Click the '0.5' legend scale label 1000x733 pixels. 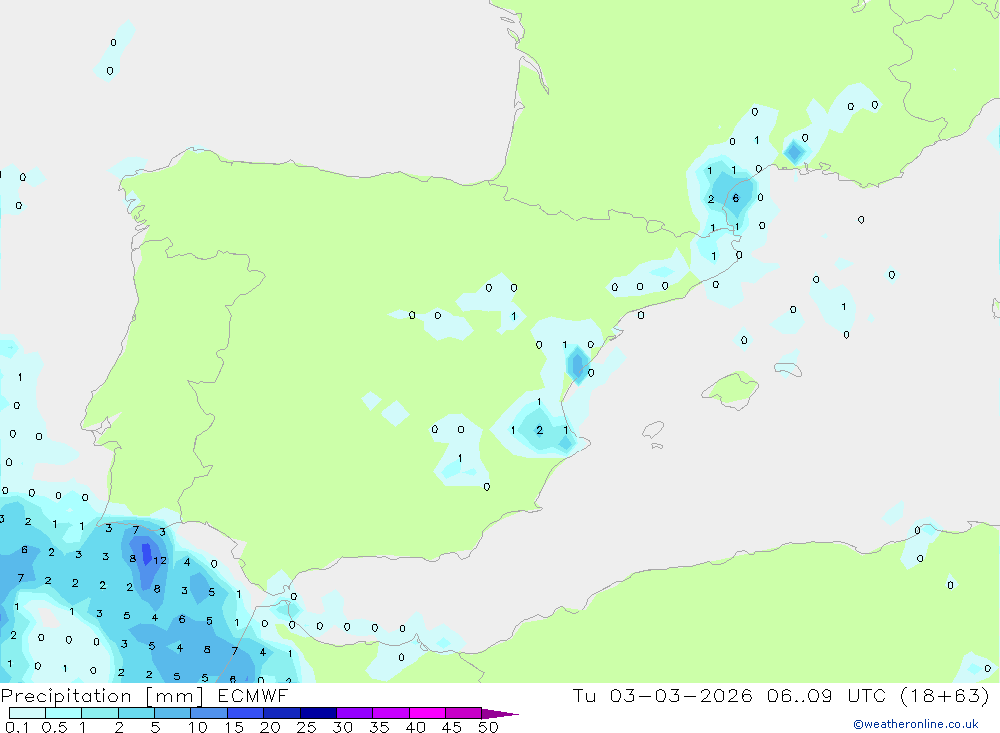click(x=54, y=727)
